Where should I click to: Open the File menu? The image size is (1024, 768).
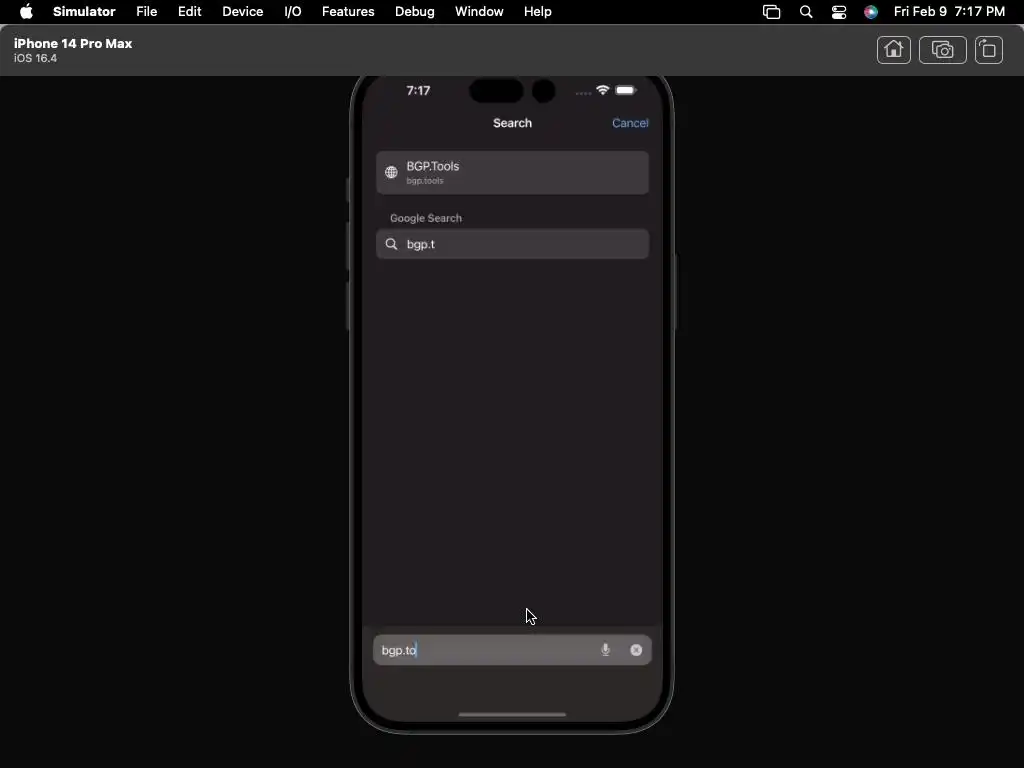(x=146, y=12)
